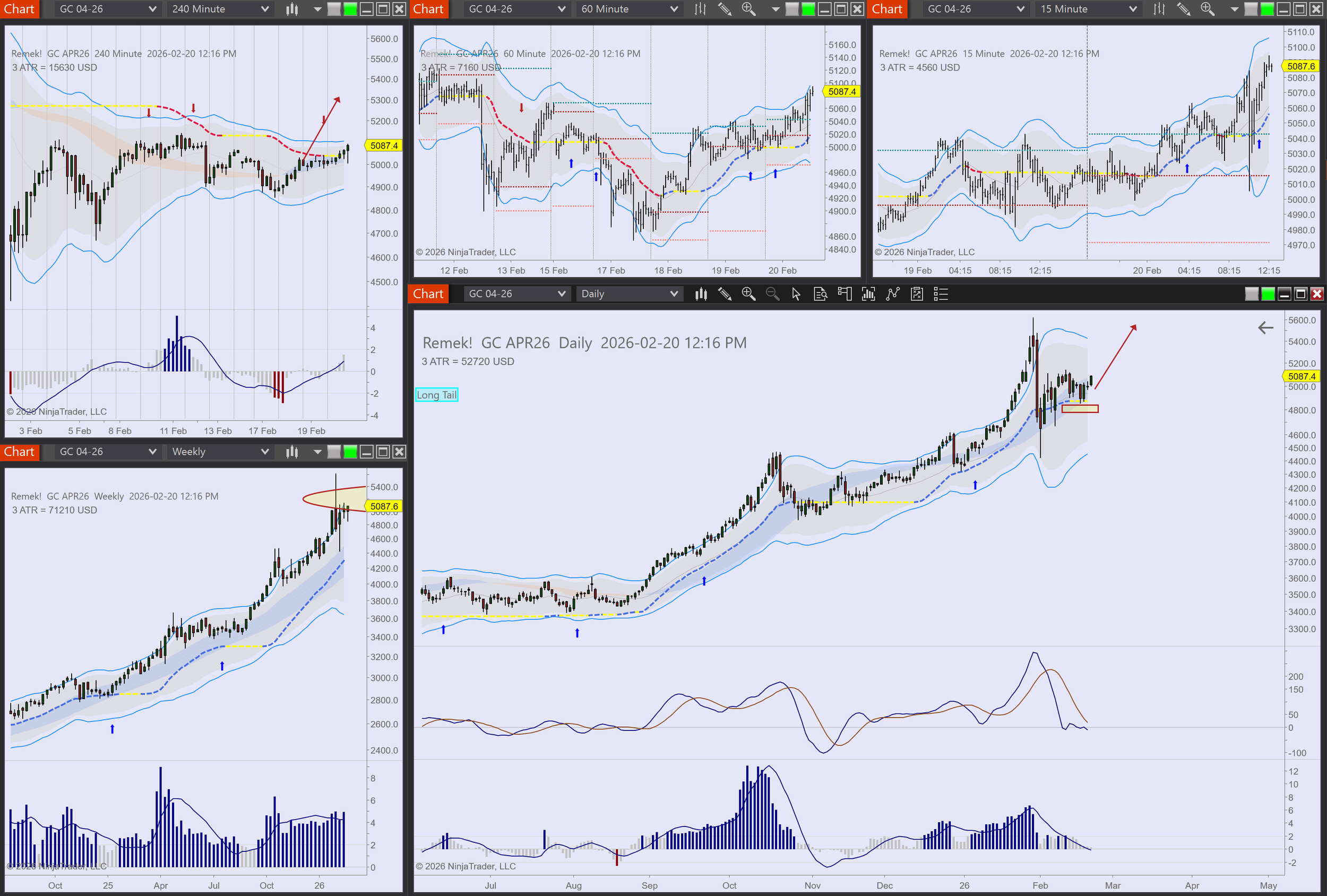Click the Chart tab of 60 Minute window
Screen dimensions: 1327x896
pyautogui.click(x=428, y=9)
